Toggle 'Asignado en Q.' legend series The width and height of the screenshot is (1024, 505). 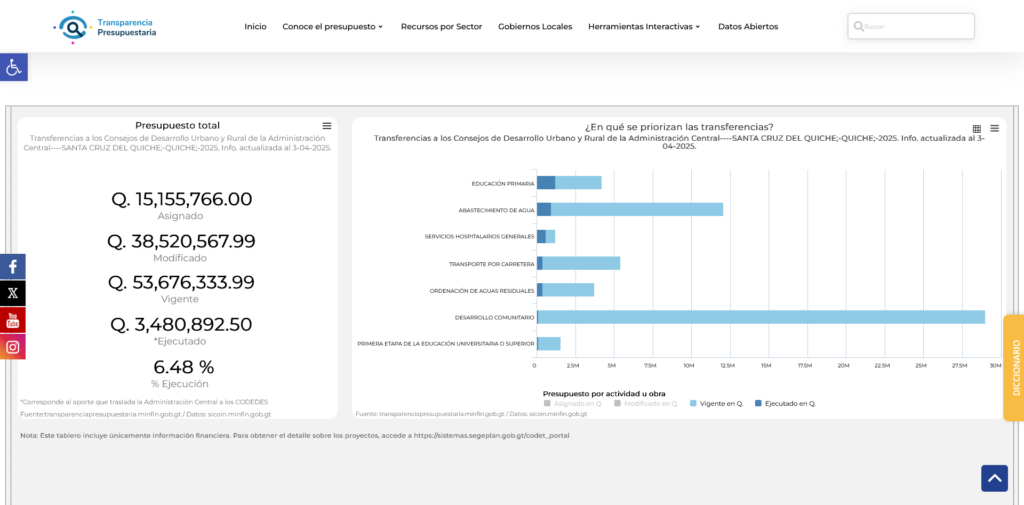pos(573,403)
